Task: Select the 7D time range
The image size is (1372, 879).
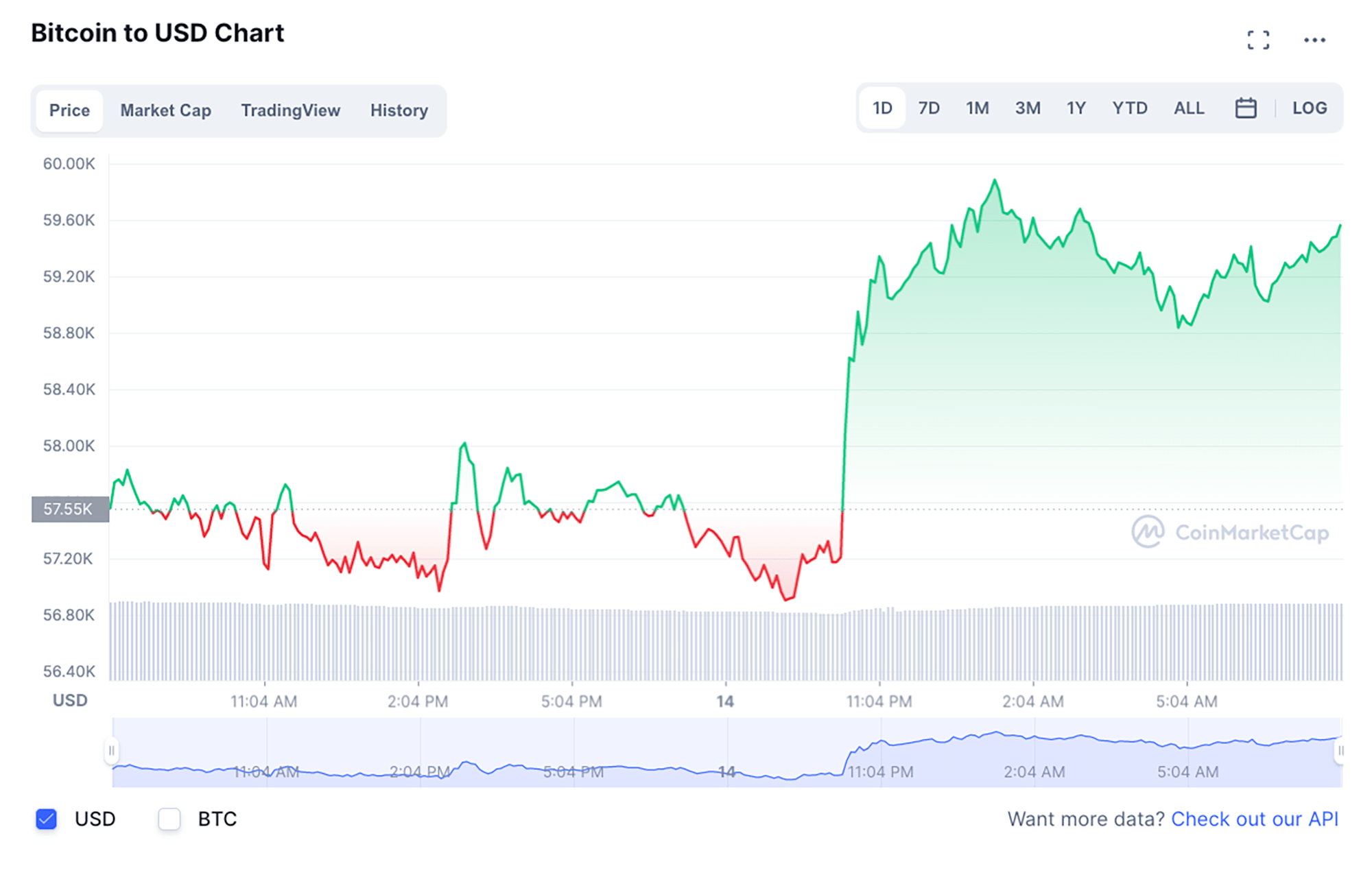Action: point(928,108)
